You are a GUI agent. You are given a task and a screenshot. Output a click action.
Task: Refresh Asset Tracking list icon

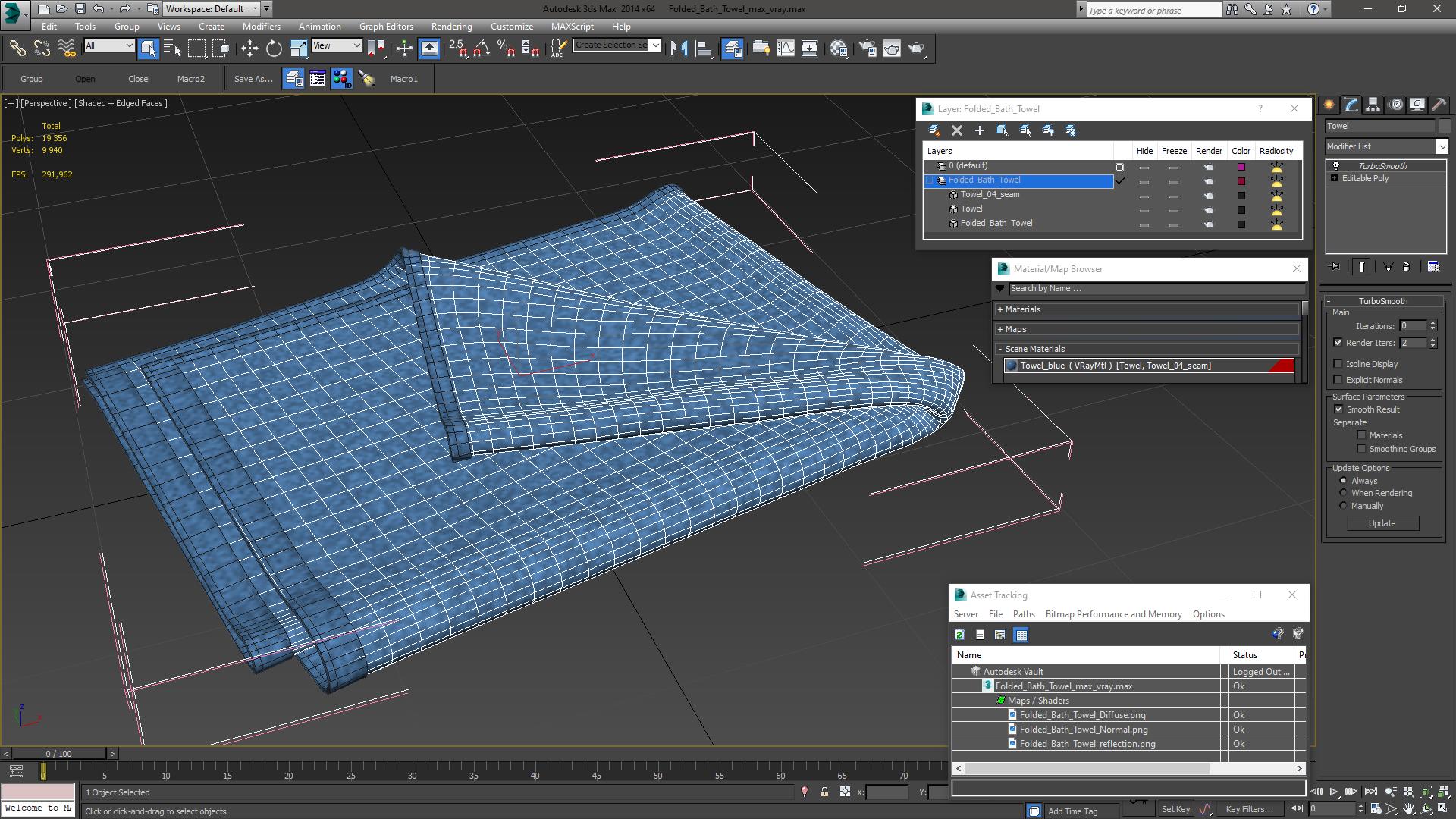959,635
